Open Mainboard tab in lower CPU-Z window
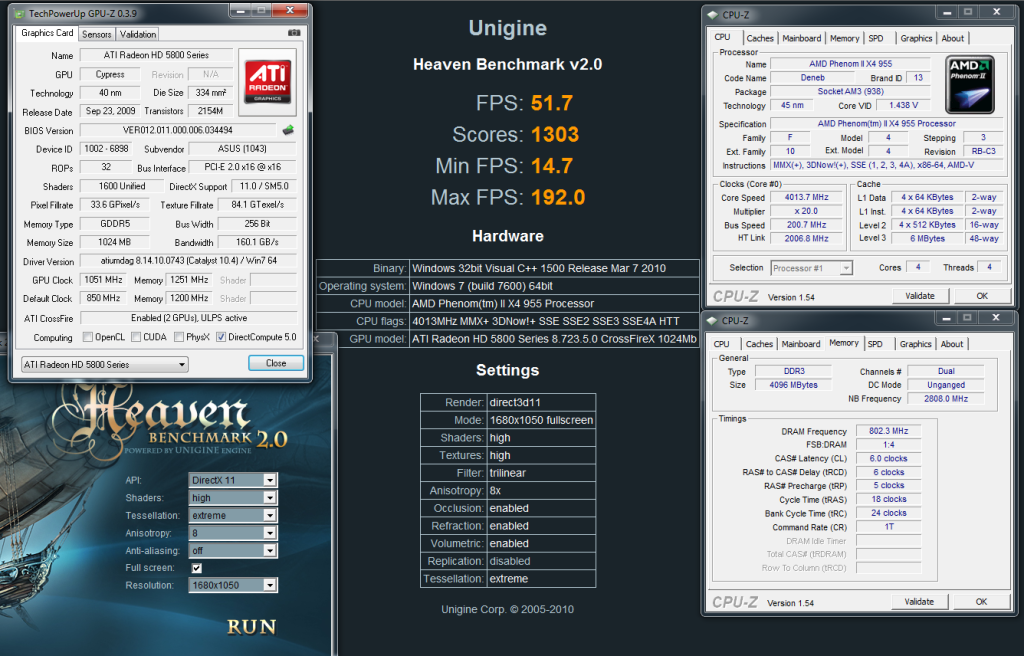 click(801, 344)
